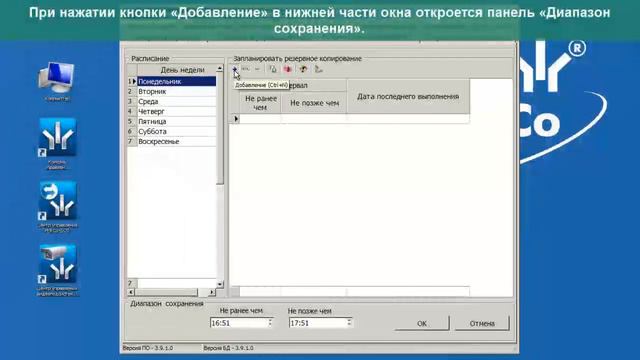Select Суббота in the schedule list
Image resolution: width=640 pixels, height=360 pixels.
(x=176, y=131)
